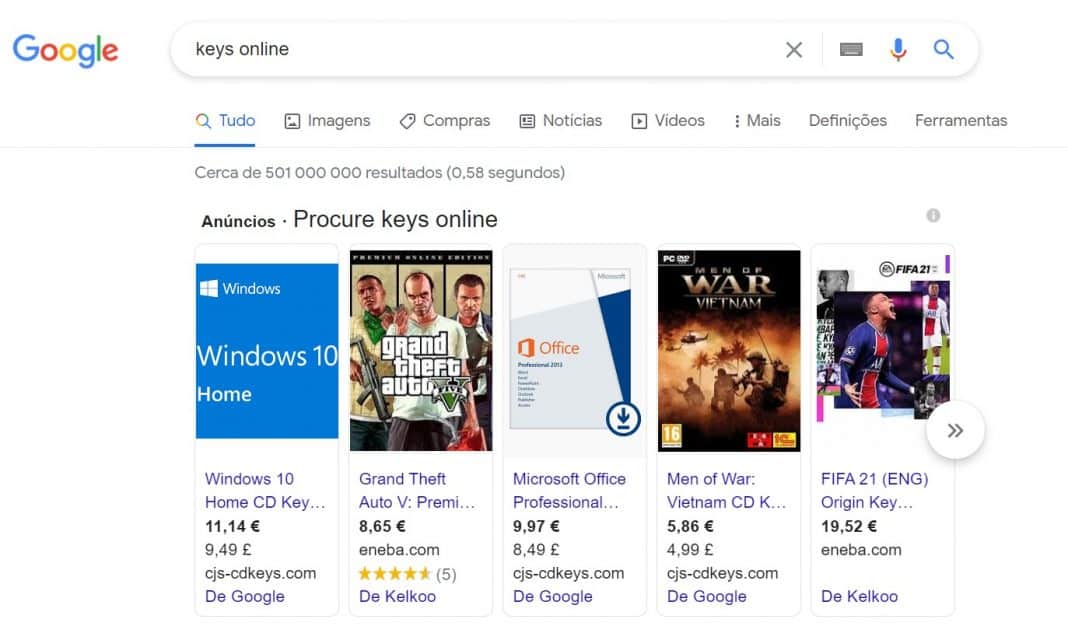Click the 5,86 € price
This screenshot has height=633, width=1068.
point(690,526)
